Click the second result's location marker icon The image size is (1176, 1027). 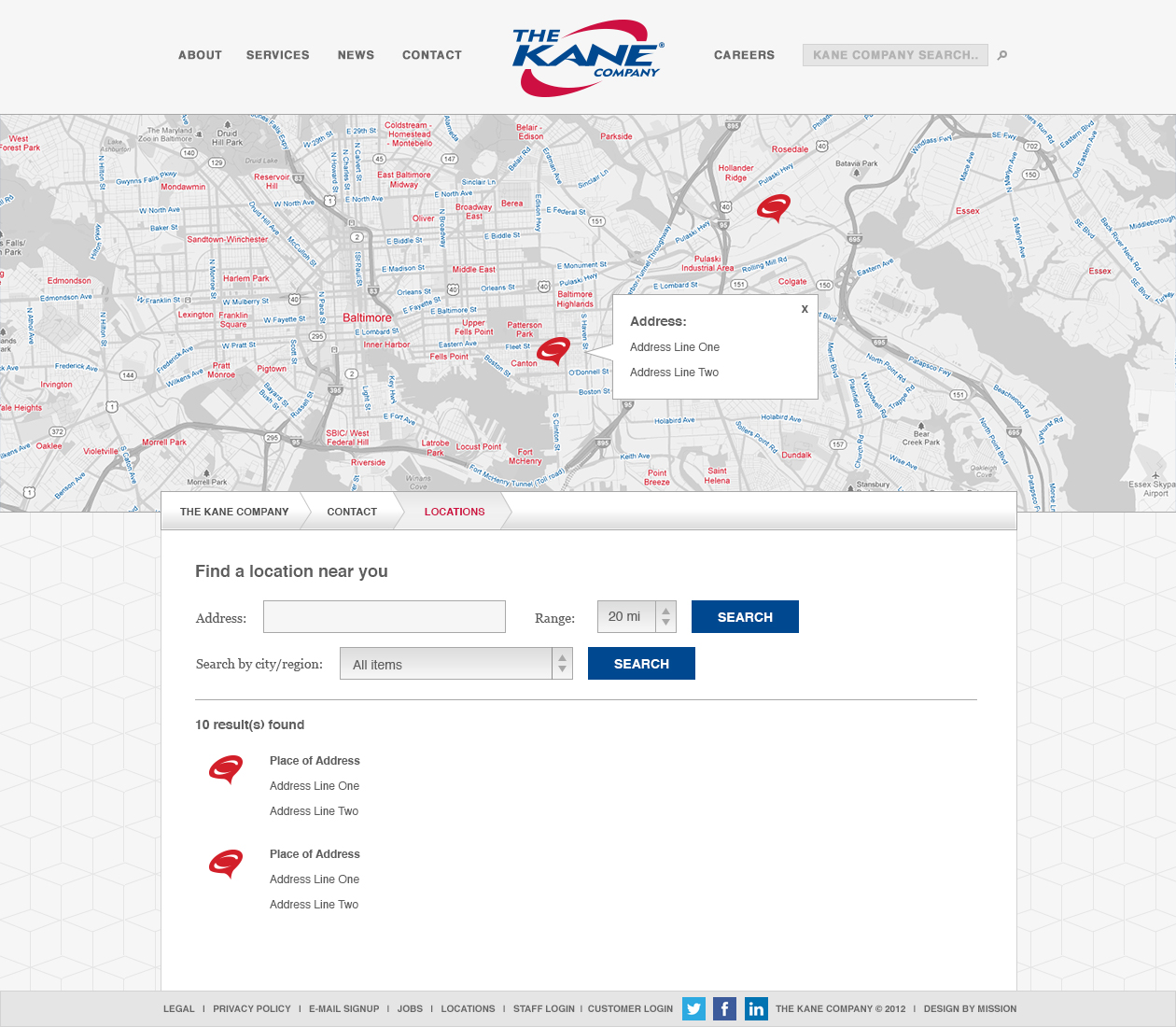(226, 864)
